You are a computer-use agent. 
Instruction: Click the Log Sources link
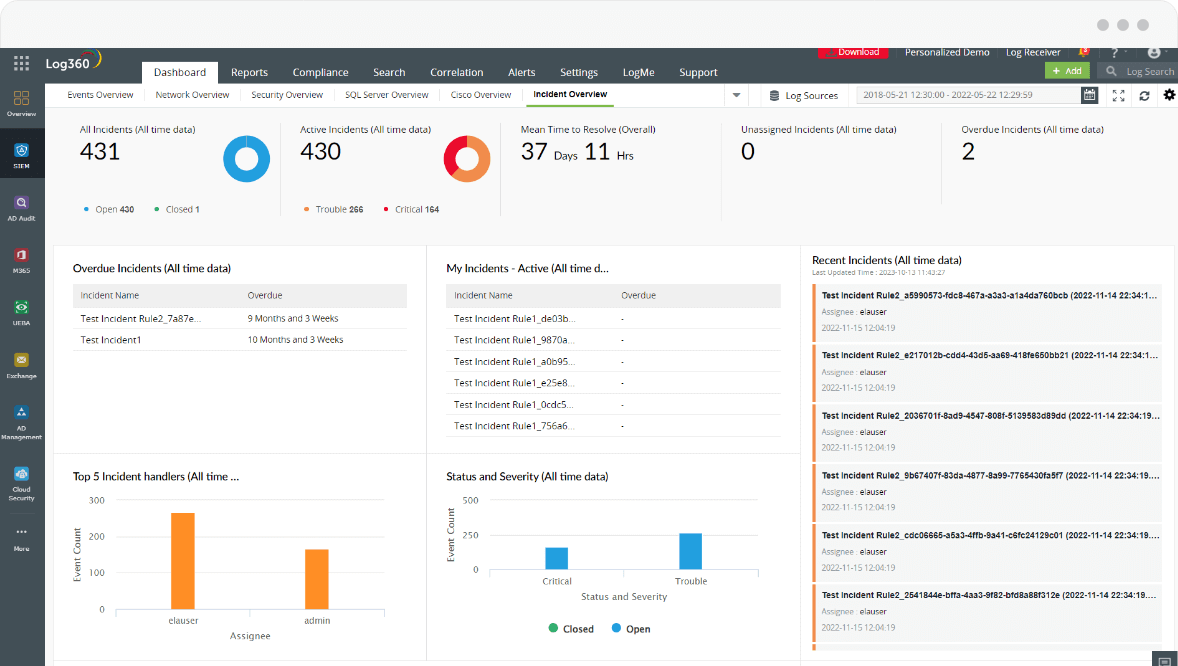[x=804, y=96]
